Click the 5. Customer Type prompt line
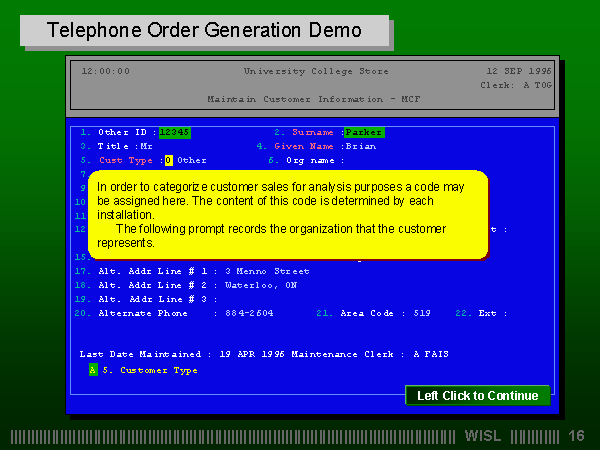The height and width of the screenshot is (450, 600). [150, 370]
